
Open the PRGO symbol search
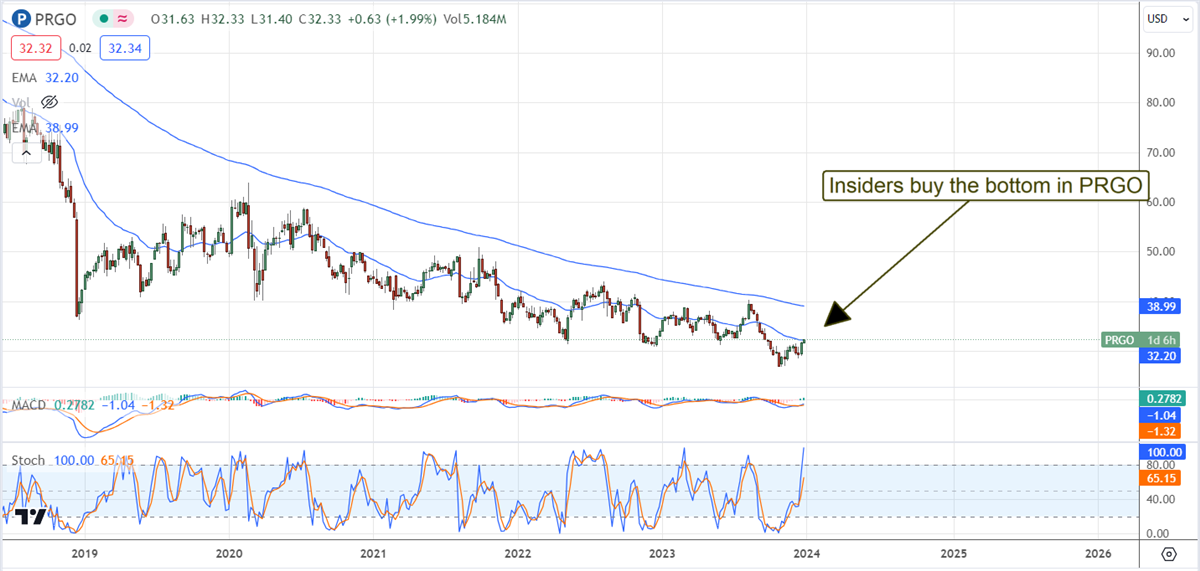click(55, 18)
